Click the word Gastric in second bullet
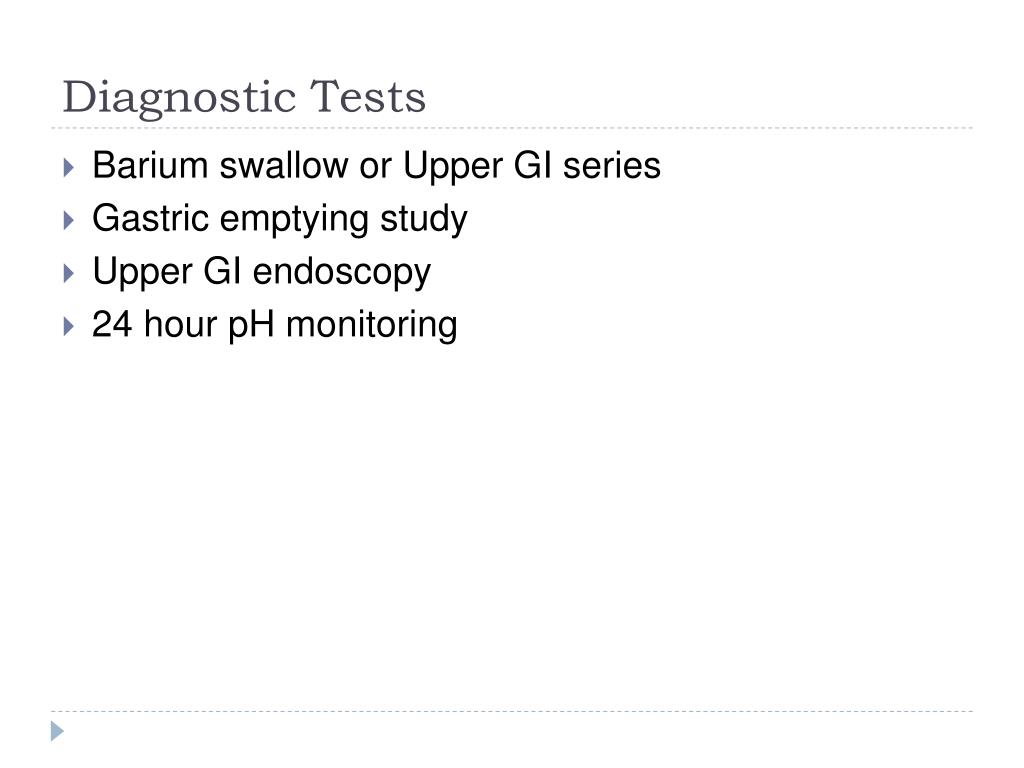The width and height of the screenshot is (1024, 768). pyautogui.click(x=150, y=218)
